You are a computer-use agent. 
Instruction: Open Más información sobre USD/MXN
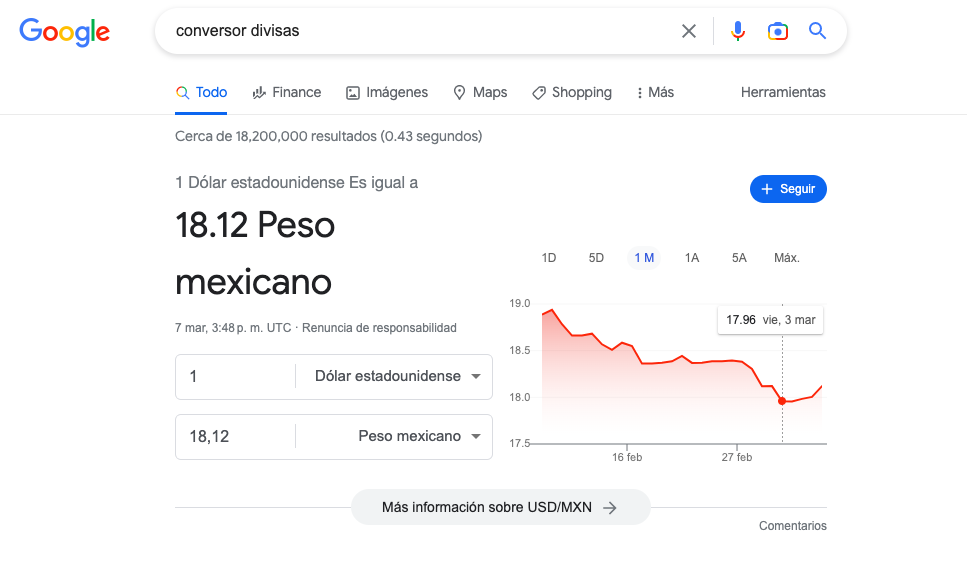click(500, 507)
